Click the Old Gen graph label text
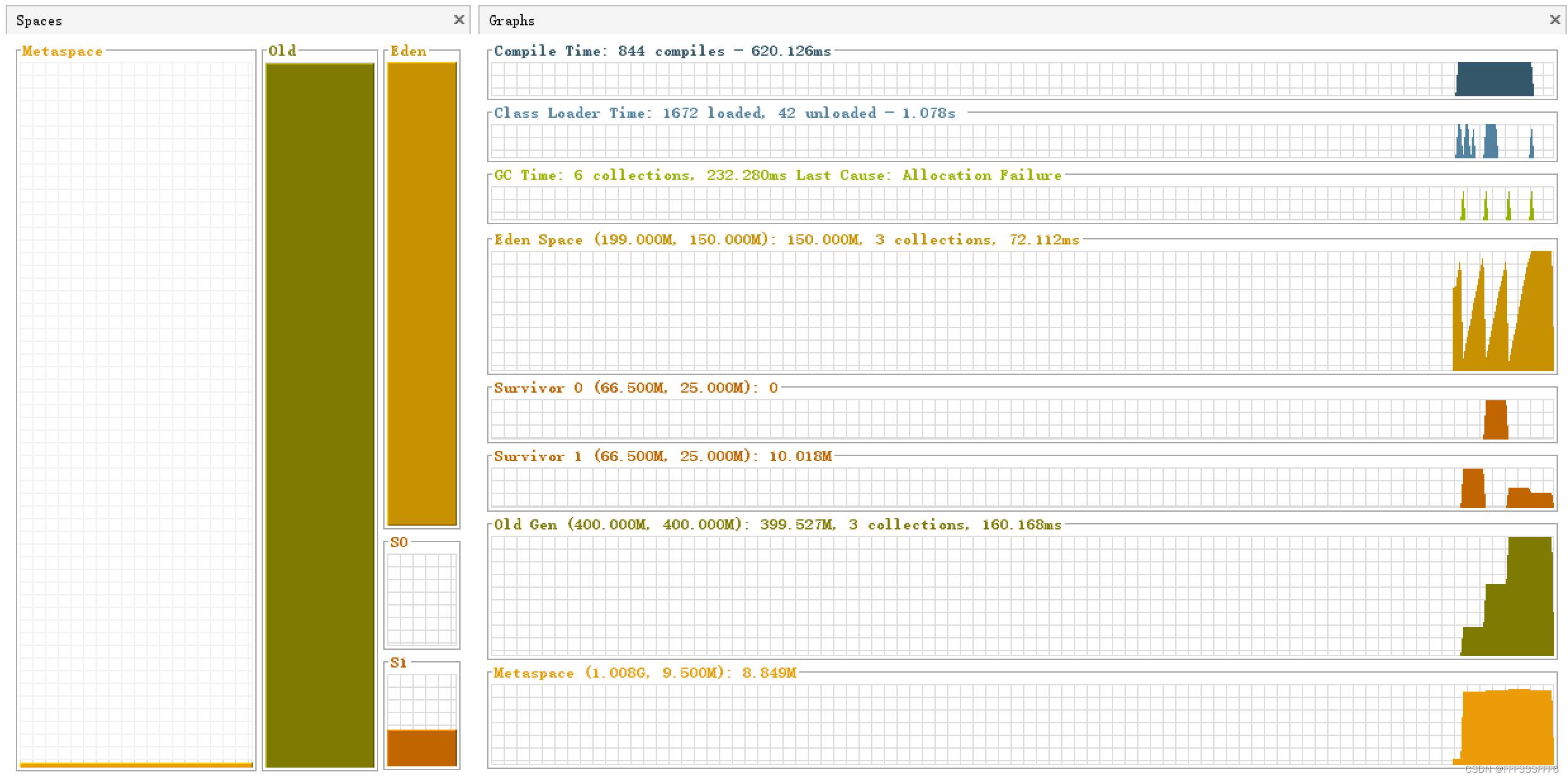The width and height of the screenshot is (1568, 779). [x=777, y=524]
